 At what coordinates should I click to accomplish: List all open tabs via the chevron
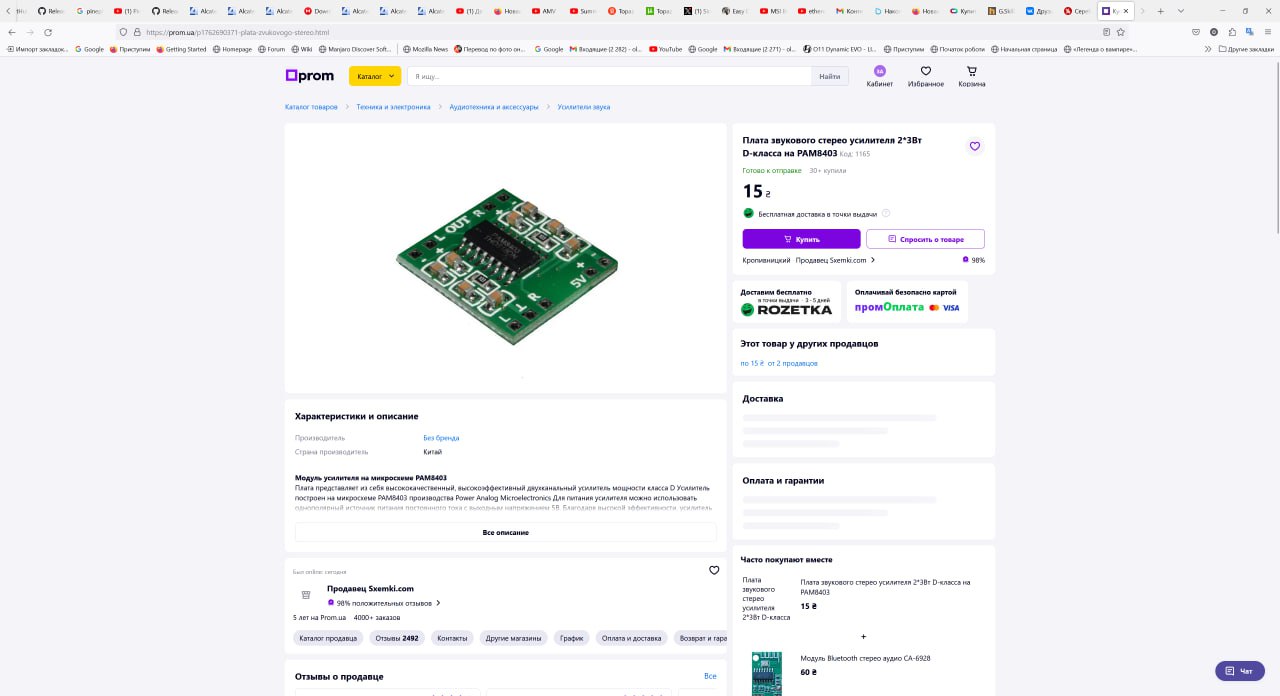click(1181, 11)
